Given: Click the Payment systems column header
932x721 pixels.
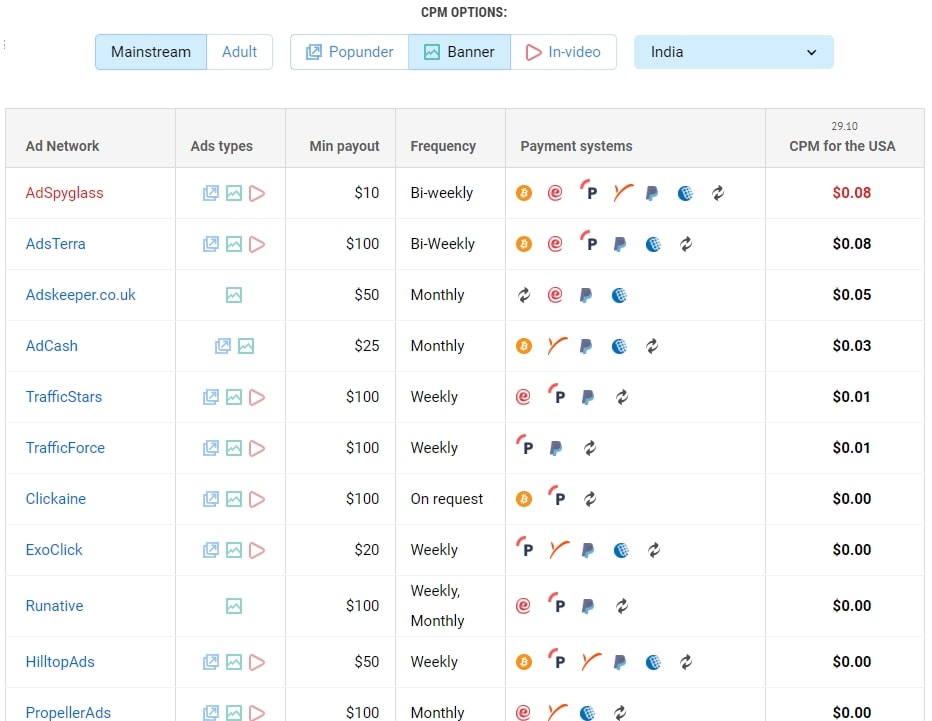Looking at the screenshot, I should (x=577, y=146).
